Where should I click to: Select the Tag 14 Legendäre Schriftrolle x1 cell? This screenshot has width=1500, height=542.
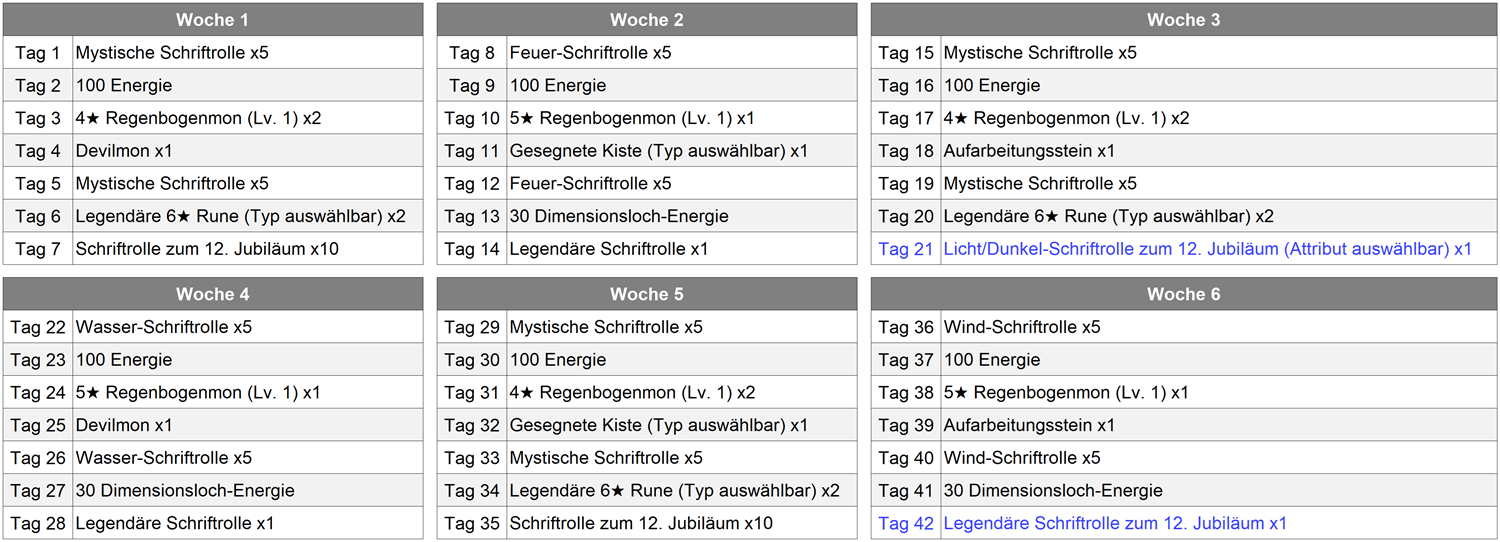coord(608,249)
